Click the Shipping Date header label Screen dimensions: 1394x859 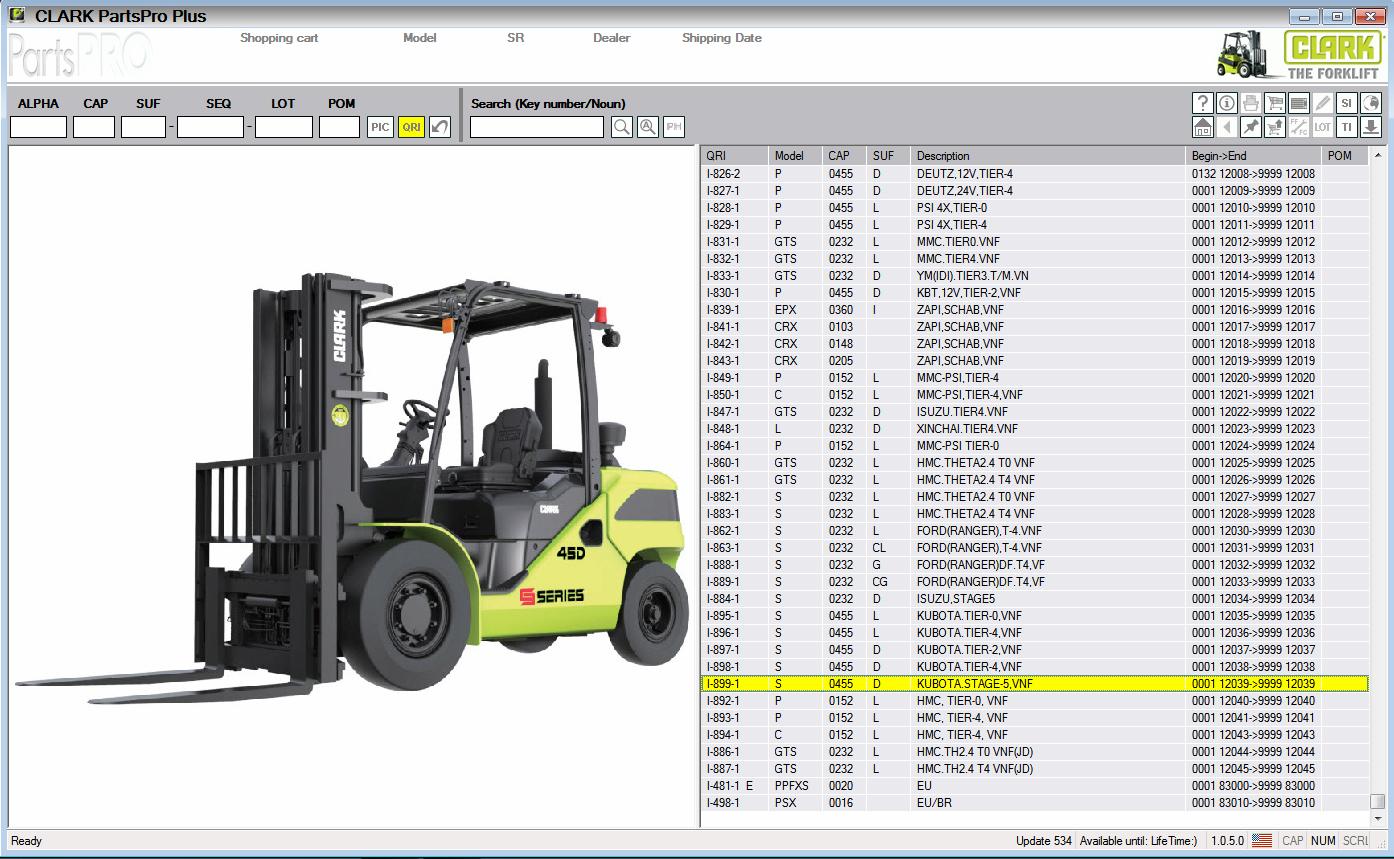tap(722, 38)
